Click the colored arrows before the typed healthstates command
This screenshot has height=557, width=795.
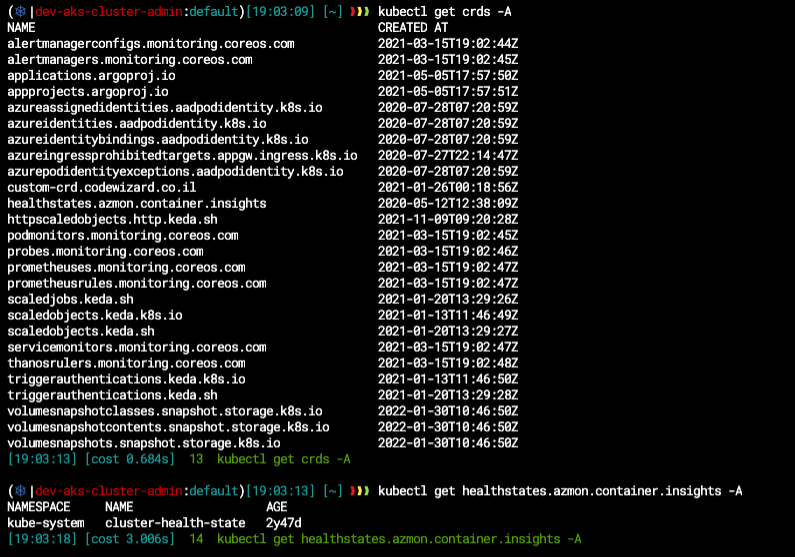(359, 491)
